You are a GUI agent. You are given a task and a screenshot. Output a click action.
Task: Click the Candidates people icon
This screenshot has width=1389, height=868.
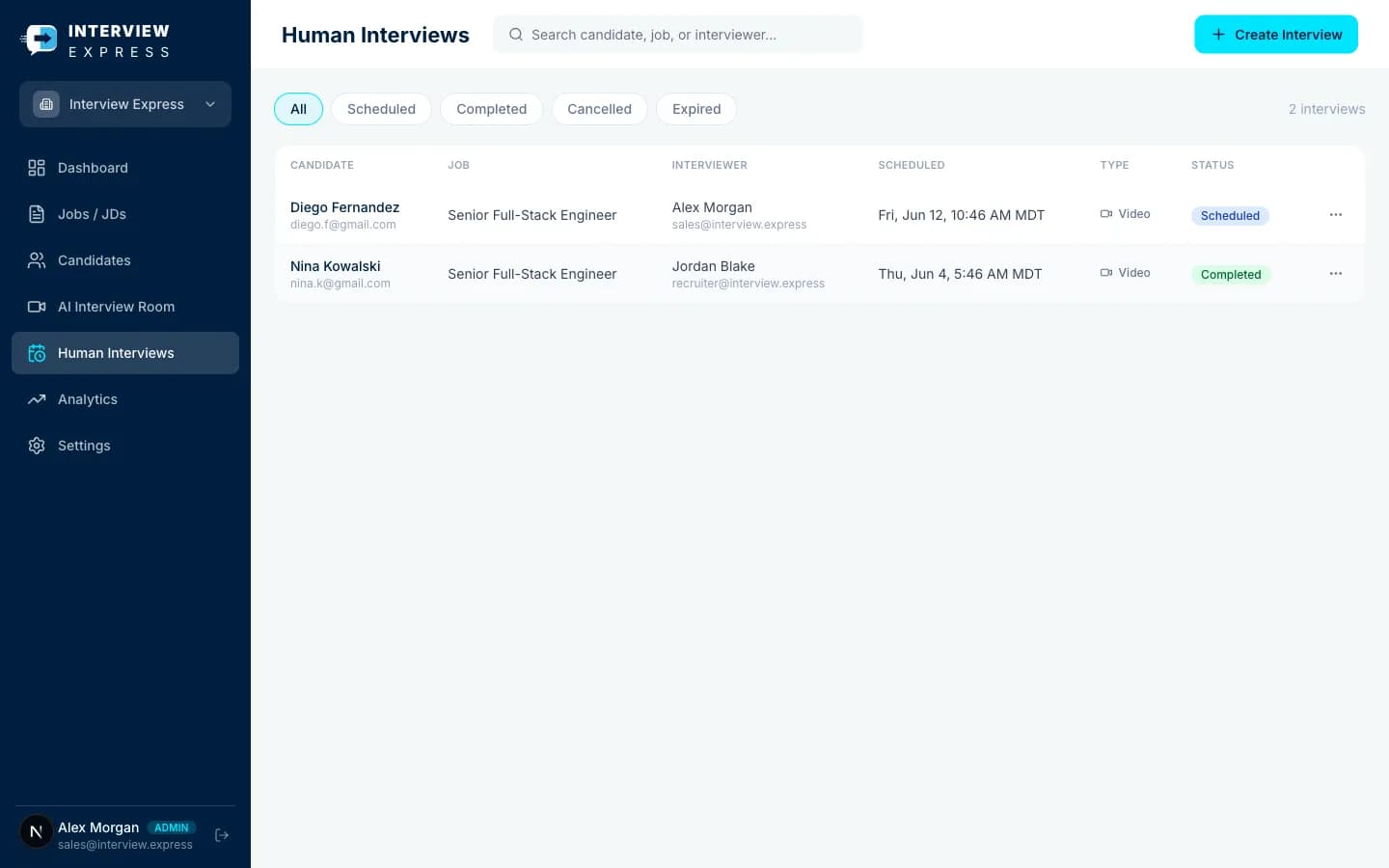click(x=37, y=260)
